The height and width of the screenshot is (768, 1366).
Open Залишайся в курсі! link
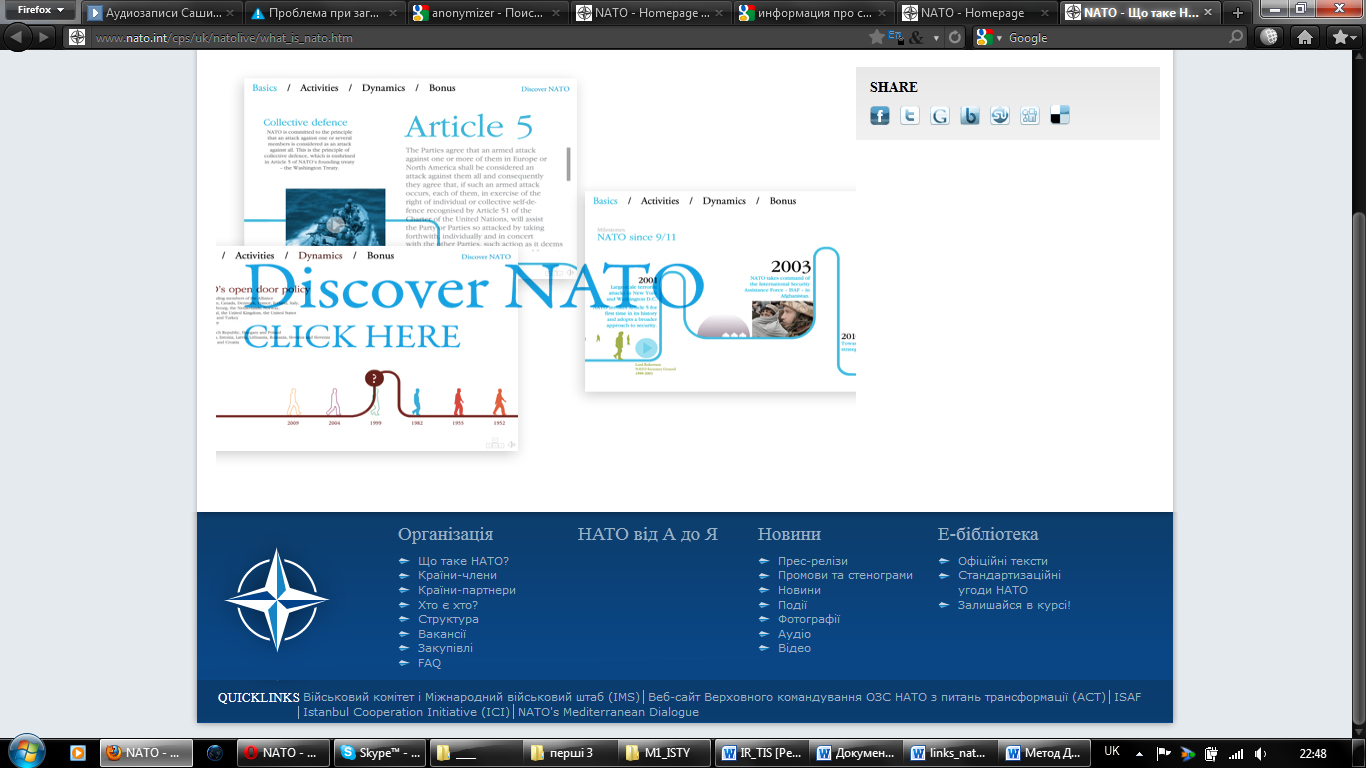click(x=1014, y=605)
